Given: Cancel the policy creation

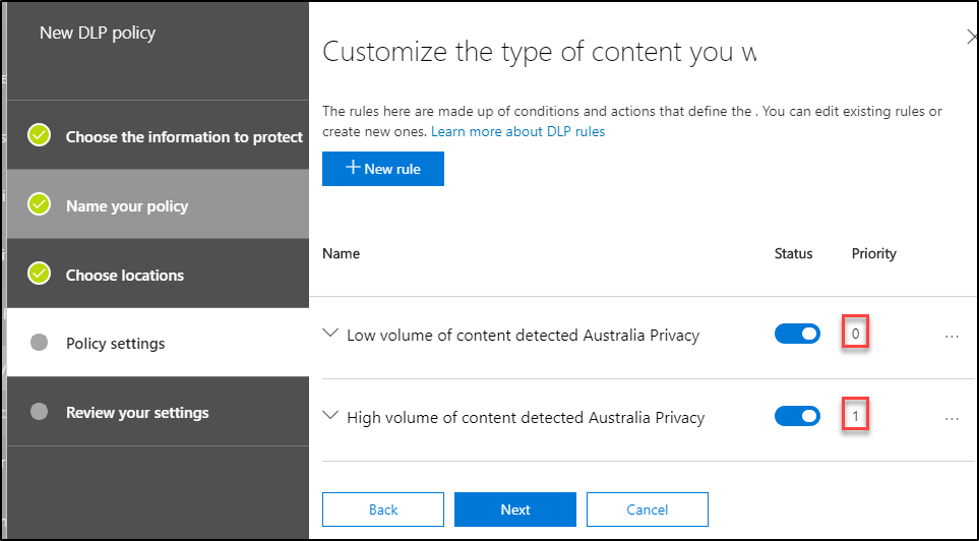Looking at the screenshot, I should [647, 509].
